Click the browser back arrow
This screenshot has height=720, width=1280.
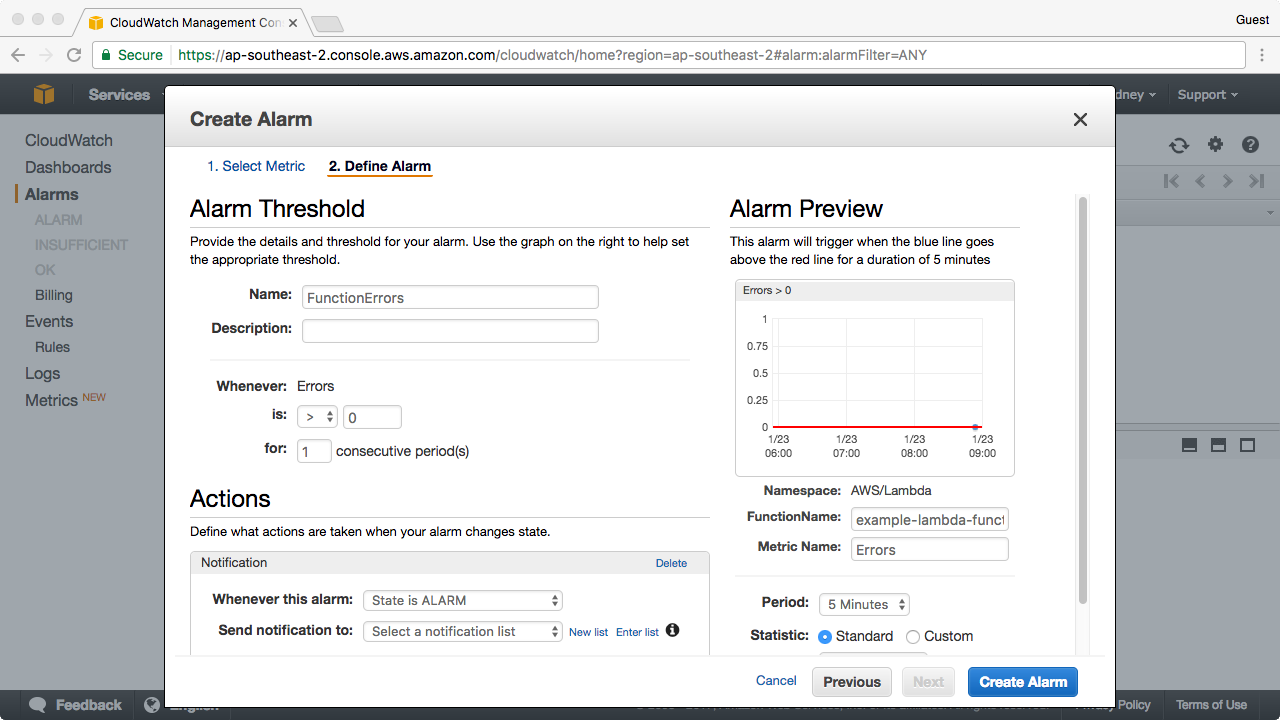[x=18, y=55]
